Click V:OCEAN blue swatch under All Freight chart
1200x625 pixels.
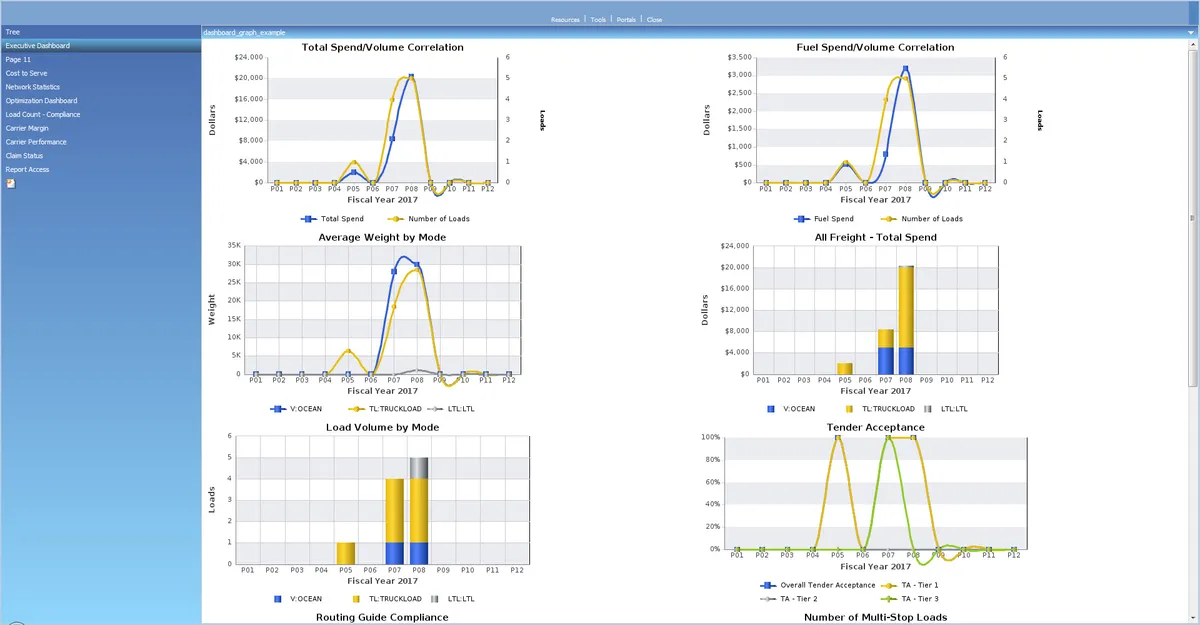click(x=770, y=408)
